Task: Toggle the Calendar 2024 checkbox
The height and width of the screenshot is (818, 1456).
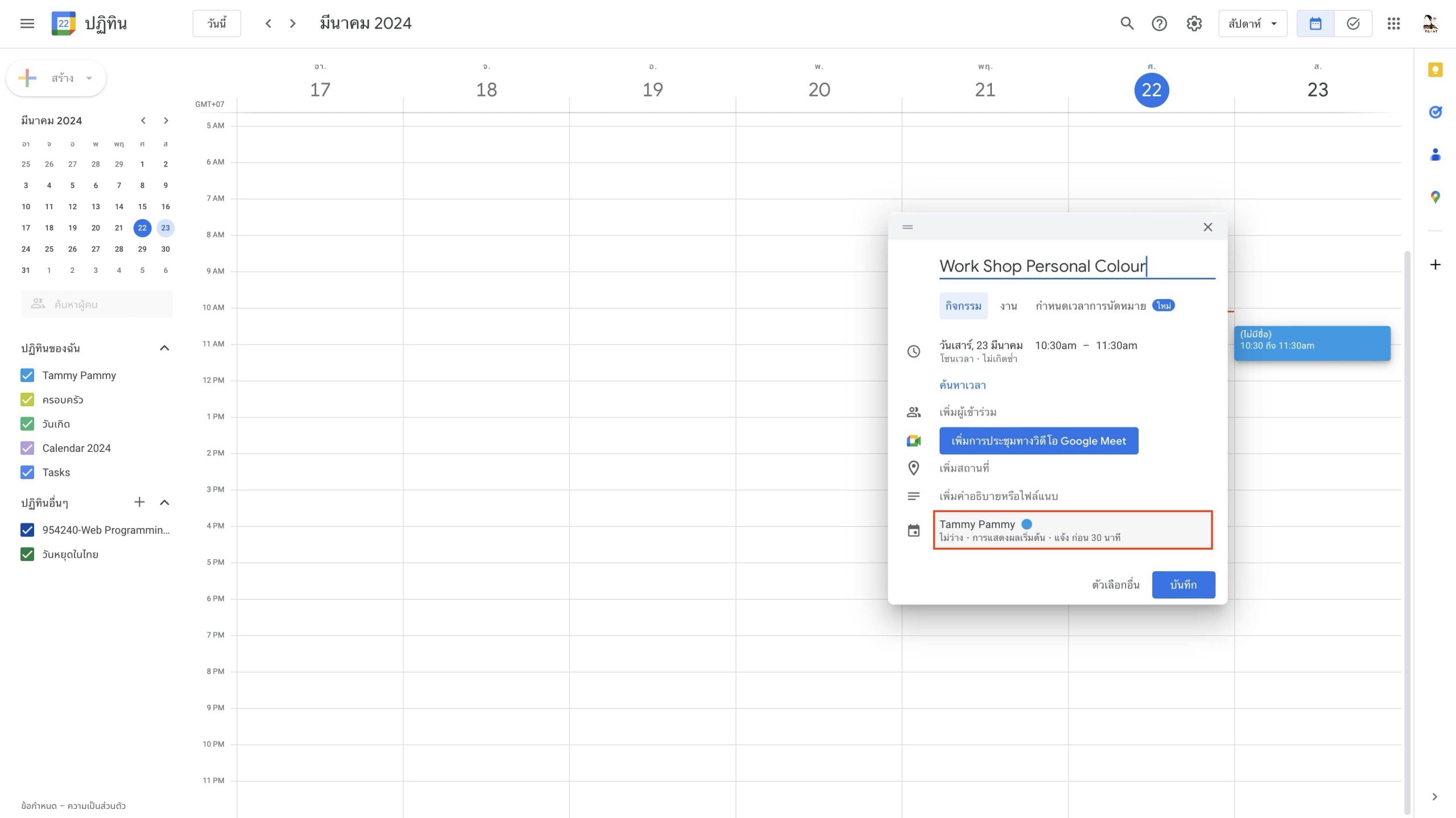Action: click(27, 448)
